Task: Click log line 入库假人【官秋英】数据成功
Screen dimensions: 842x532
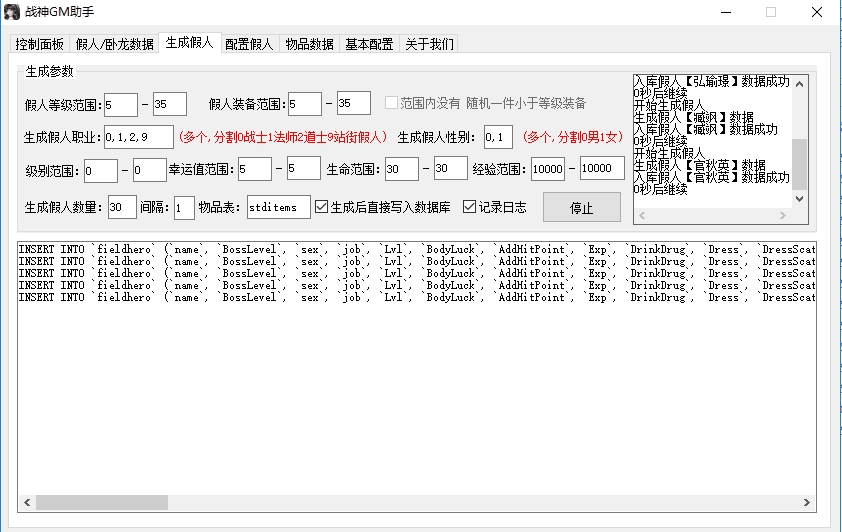Action: point(712,177)
